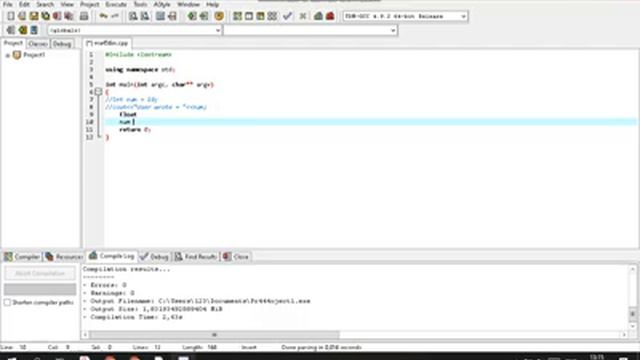Click the Open file toolbar icon
Image resolution: width=640 pixels, height=360 pixels.
pyautogui.click(x=22, y=16)
